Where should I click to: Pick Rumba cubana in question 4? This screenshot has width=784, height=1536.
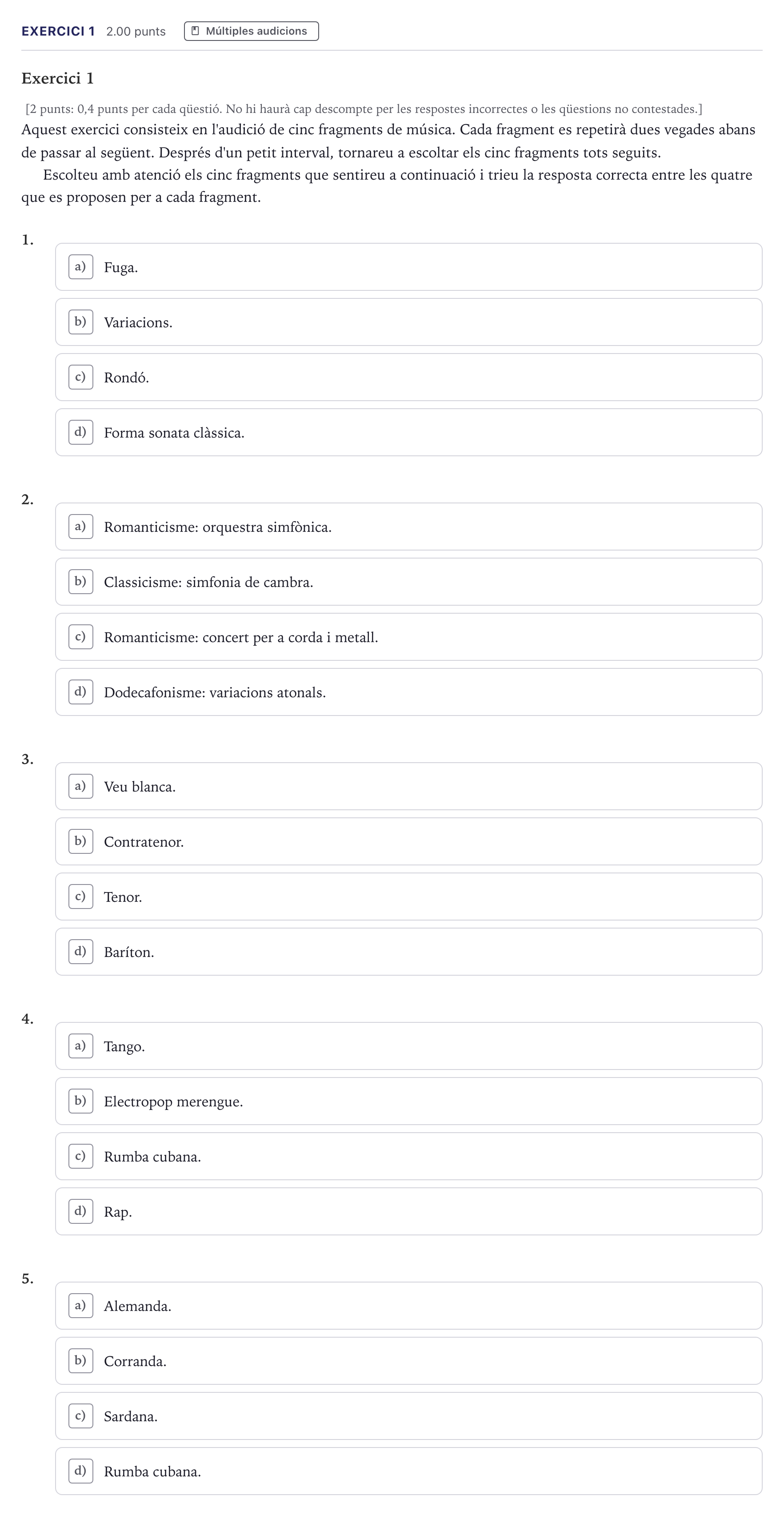pyautogui.click(x=409, y=1156)
